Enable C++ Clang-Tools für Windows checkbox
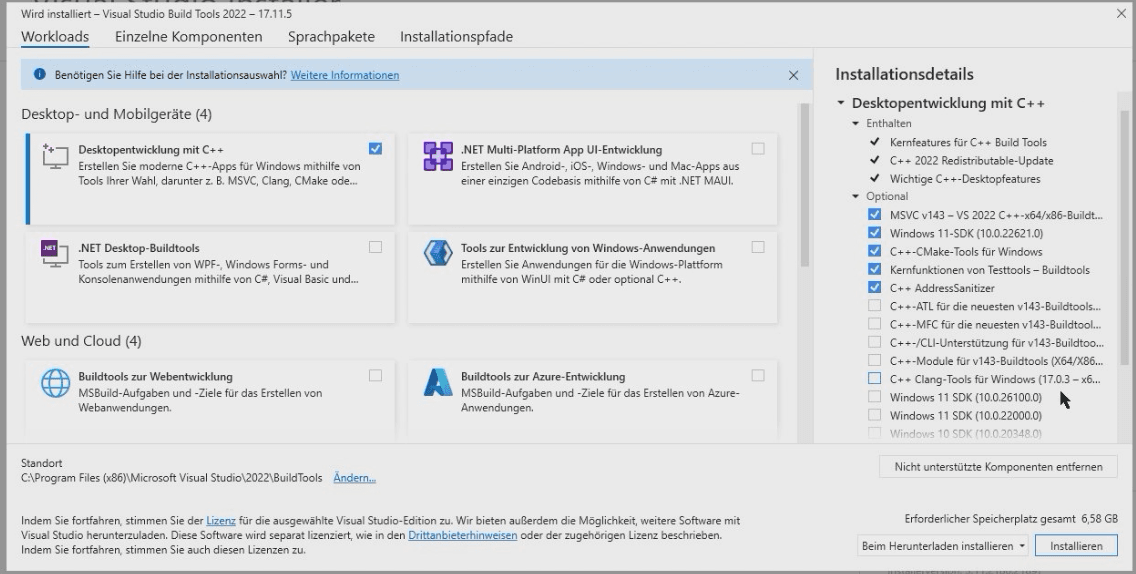Viewport: 1136px width, 574px height. pos(875,378)
